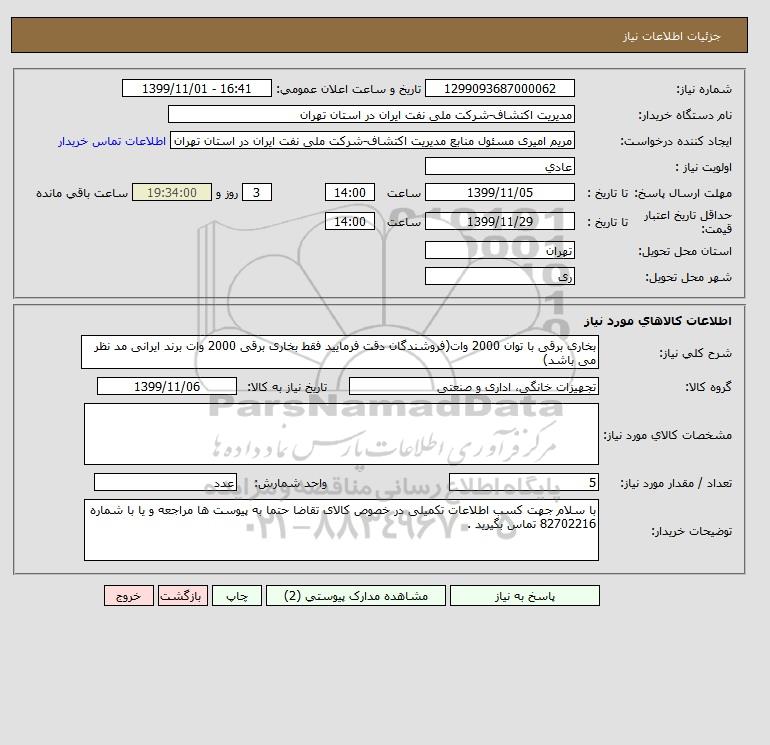Click the delivery province field تهران
The width and height of the screenshot is (770, 745).
pos(499,250)
